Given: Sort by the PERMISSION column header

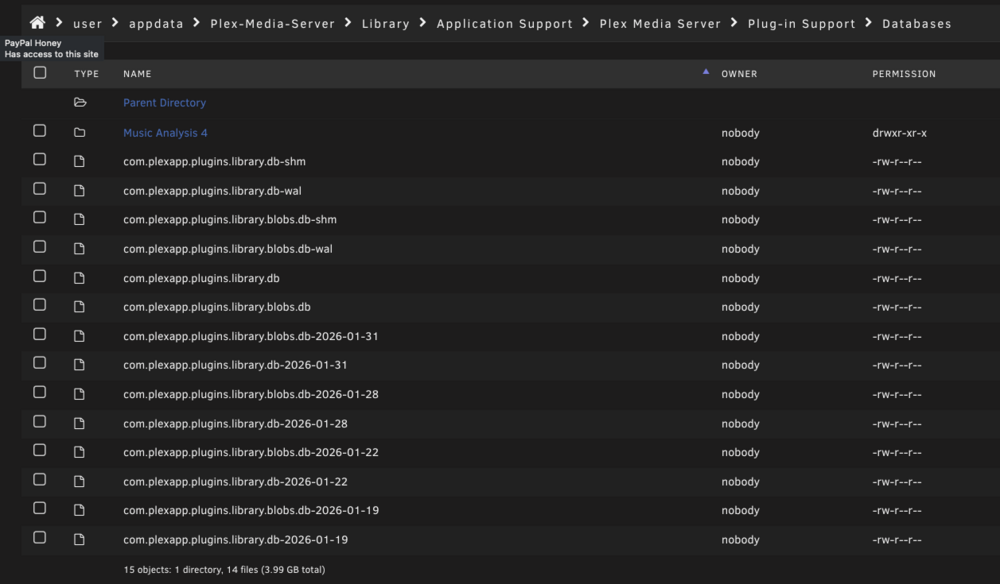Looking at the screenshot, I should tap(904, 74).
